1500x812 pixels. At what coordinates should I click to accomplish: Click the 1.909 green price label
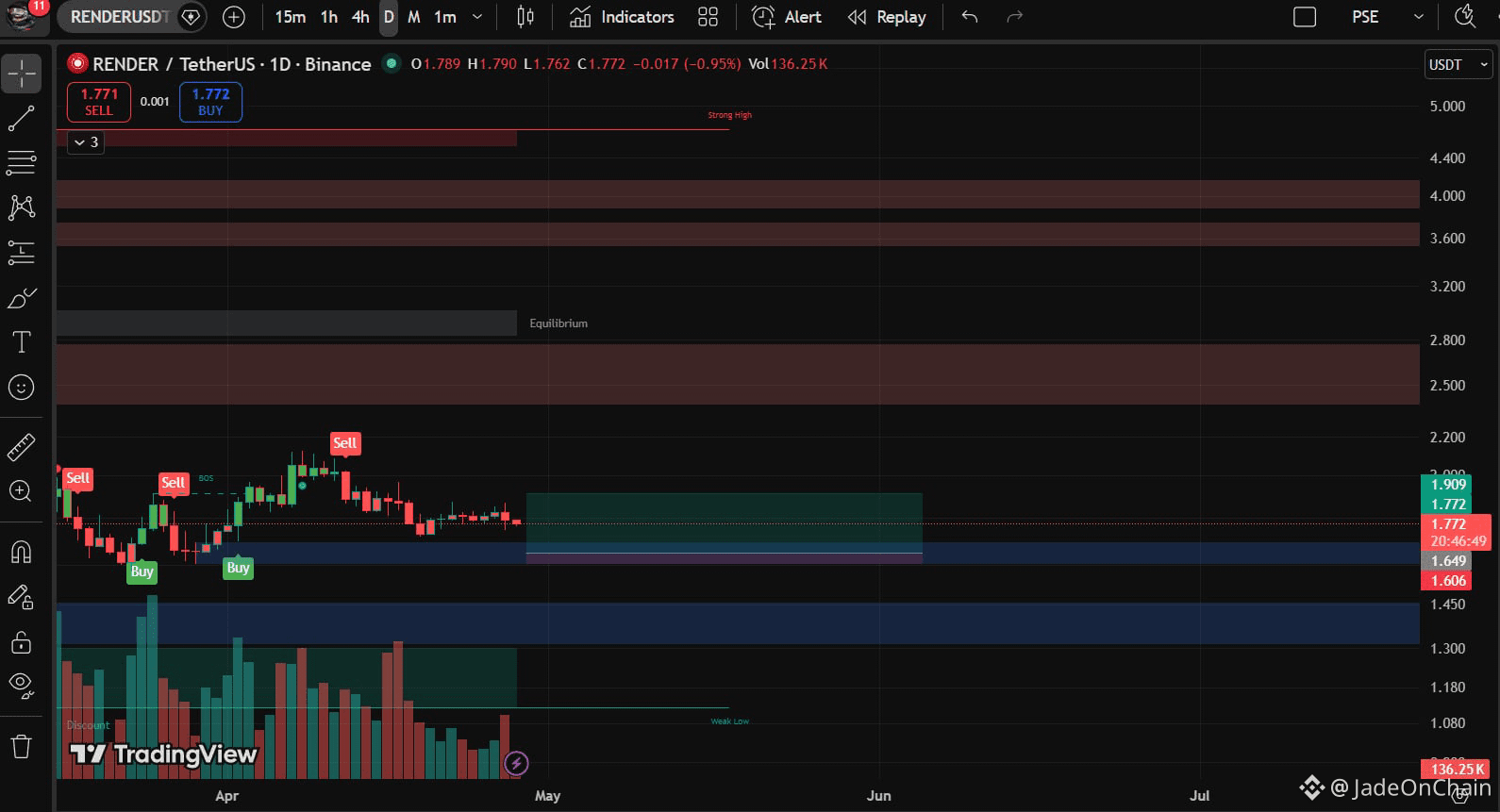[x=1448, y=485]
